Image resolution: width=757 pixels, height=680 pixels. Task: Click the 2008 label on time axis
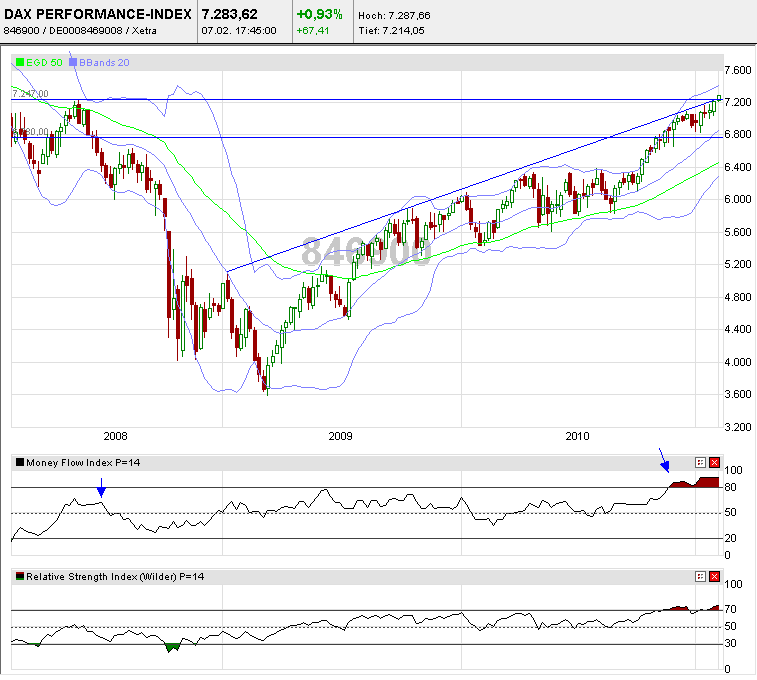(x=115, y=436)
